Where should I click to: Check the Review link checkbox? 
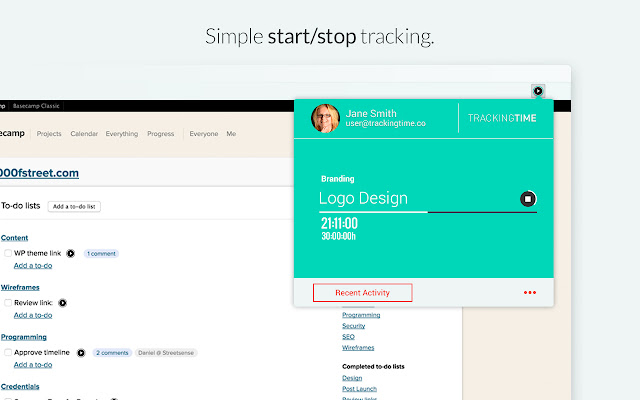tap(8, 302)
